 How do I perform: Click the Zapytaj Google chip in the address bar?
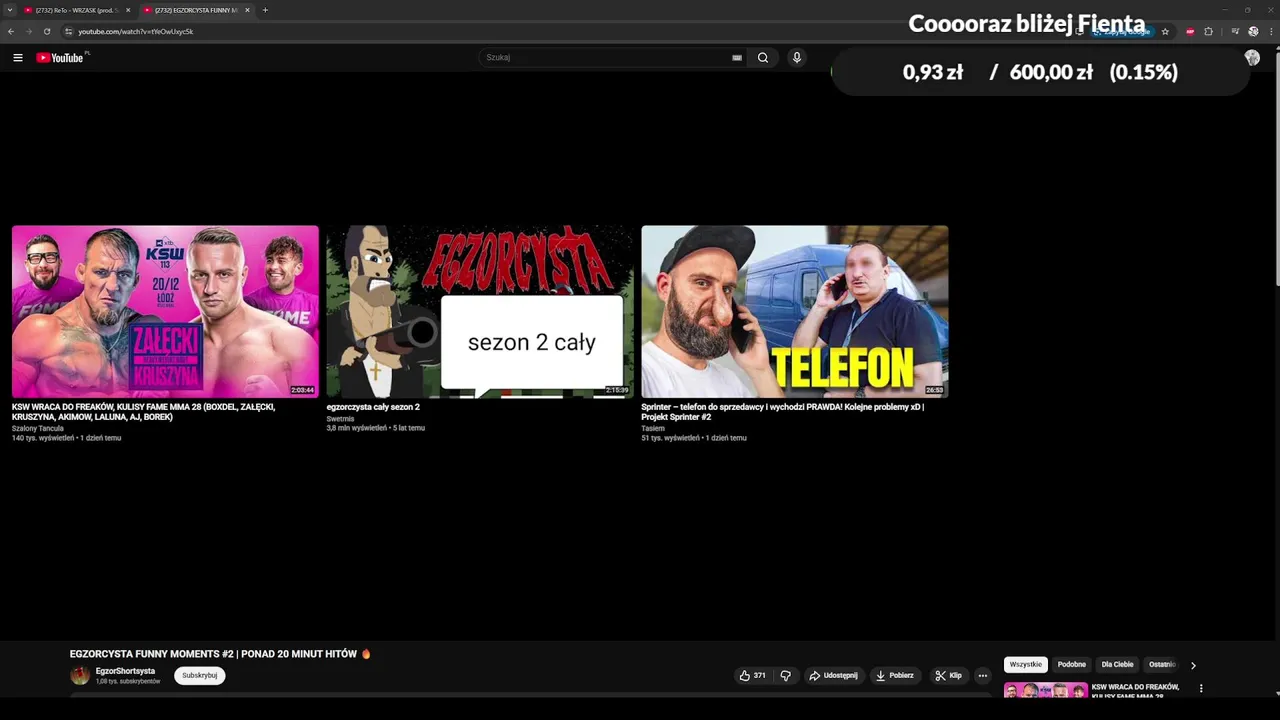coord(1122,32)
